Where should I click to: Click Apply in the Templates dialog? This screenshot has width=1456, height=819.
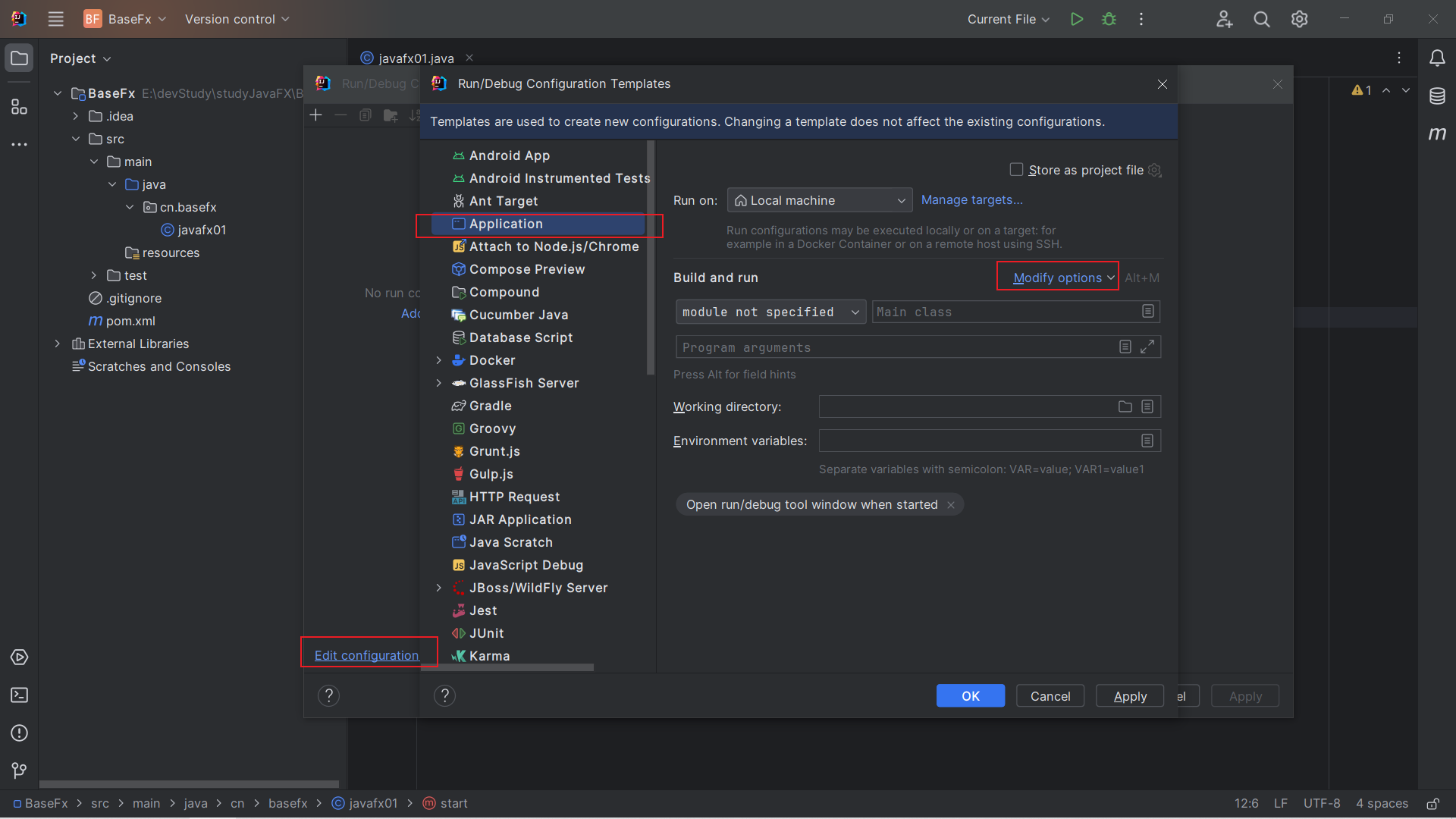coord(1130,696)
